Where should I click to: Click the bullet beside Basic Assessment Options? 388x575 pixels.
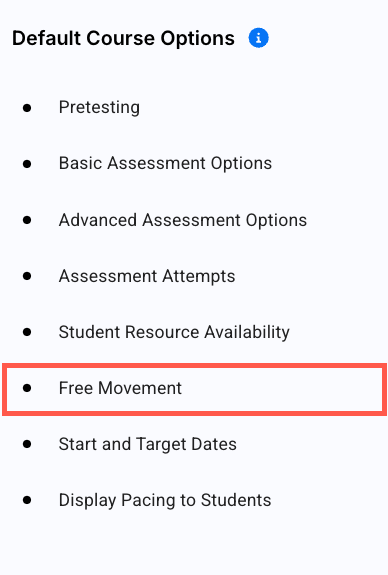coord(27,164)
